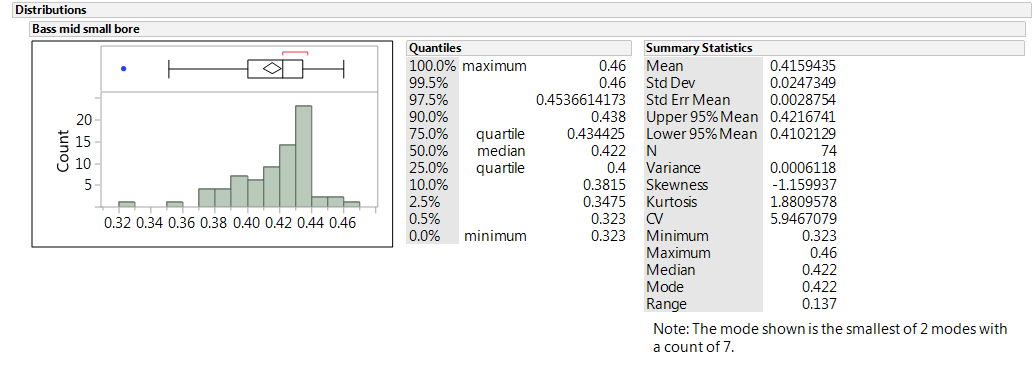Screen dimensions: 1034x366
Task: Click the 75.0% quartile value 0.434425
Action: pyautogui.click(x=596, y=135)
